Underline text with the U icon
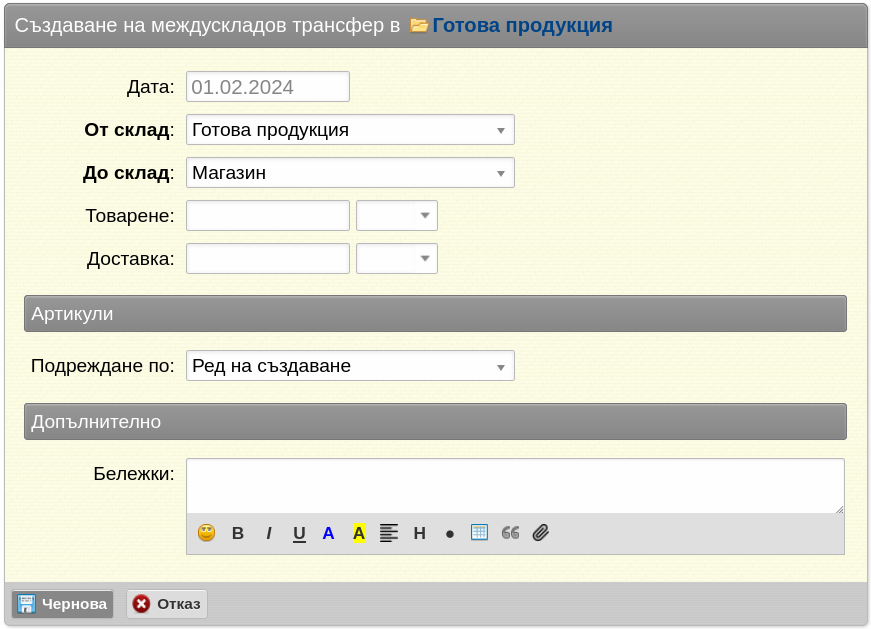Viewport: 871px width, 629px height. (299, 533)
